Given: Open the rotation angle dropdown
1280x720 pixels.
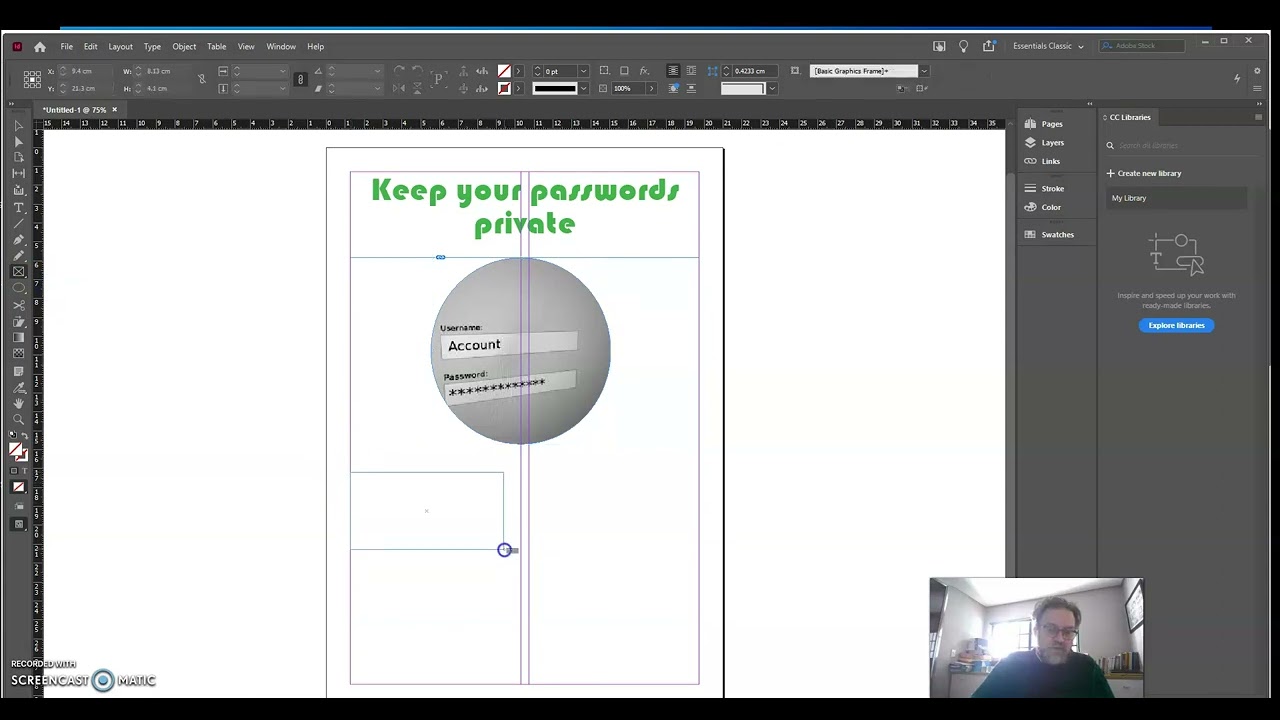Looking at the screenshot, I should tap(377, 70).
